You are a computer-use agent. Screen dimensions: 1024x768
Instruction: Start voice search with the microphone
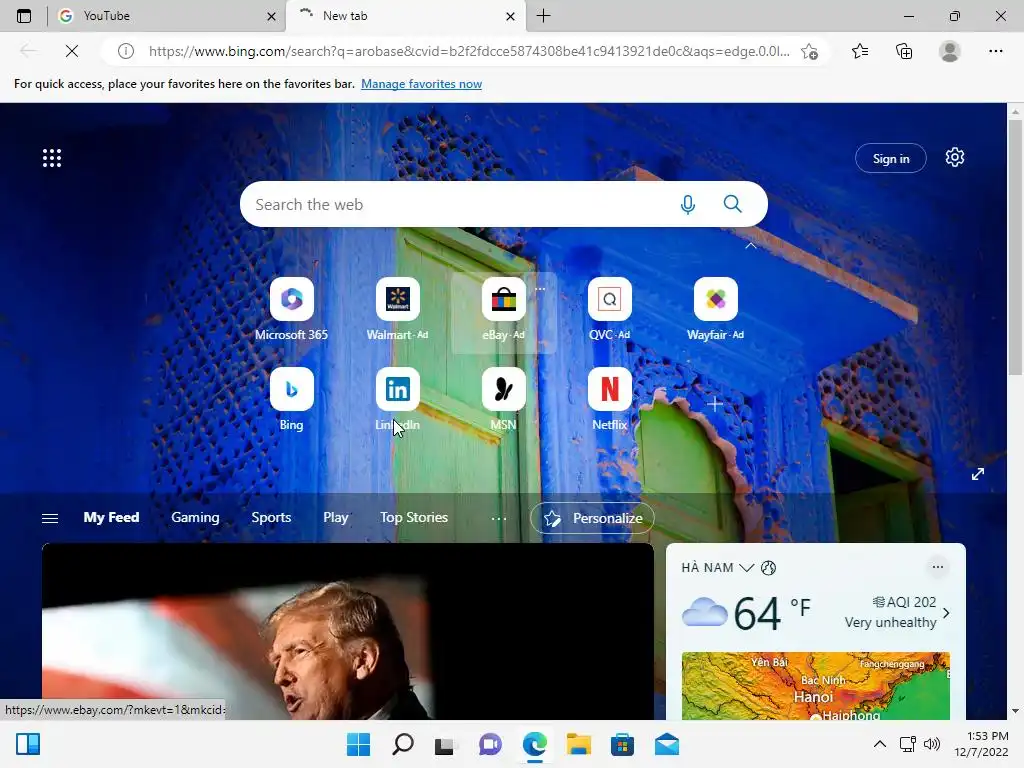687,204
